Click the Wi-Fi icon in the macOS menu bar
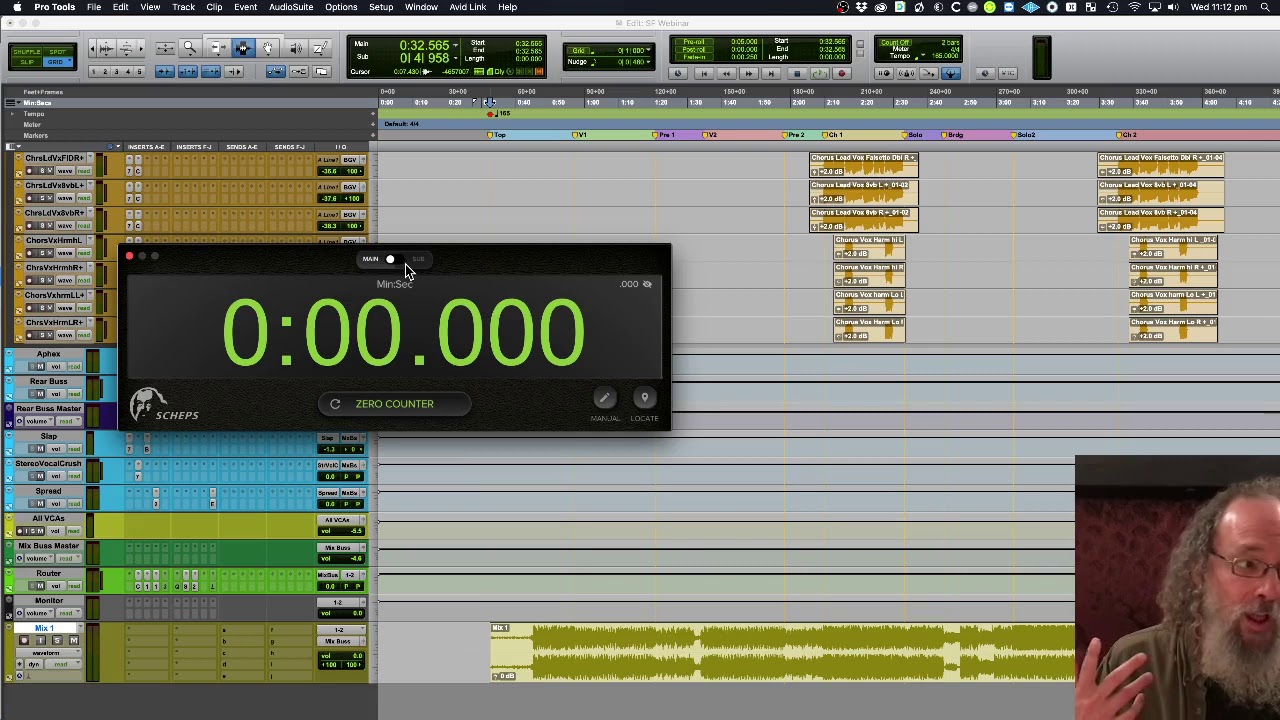Viewport: 1280px width, 720px height. 1135,7
